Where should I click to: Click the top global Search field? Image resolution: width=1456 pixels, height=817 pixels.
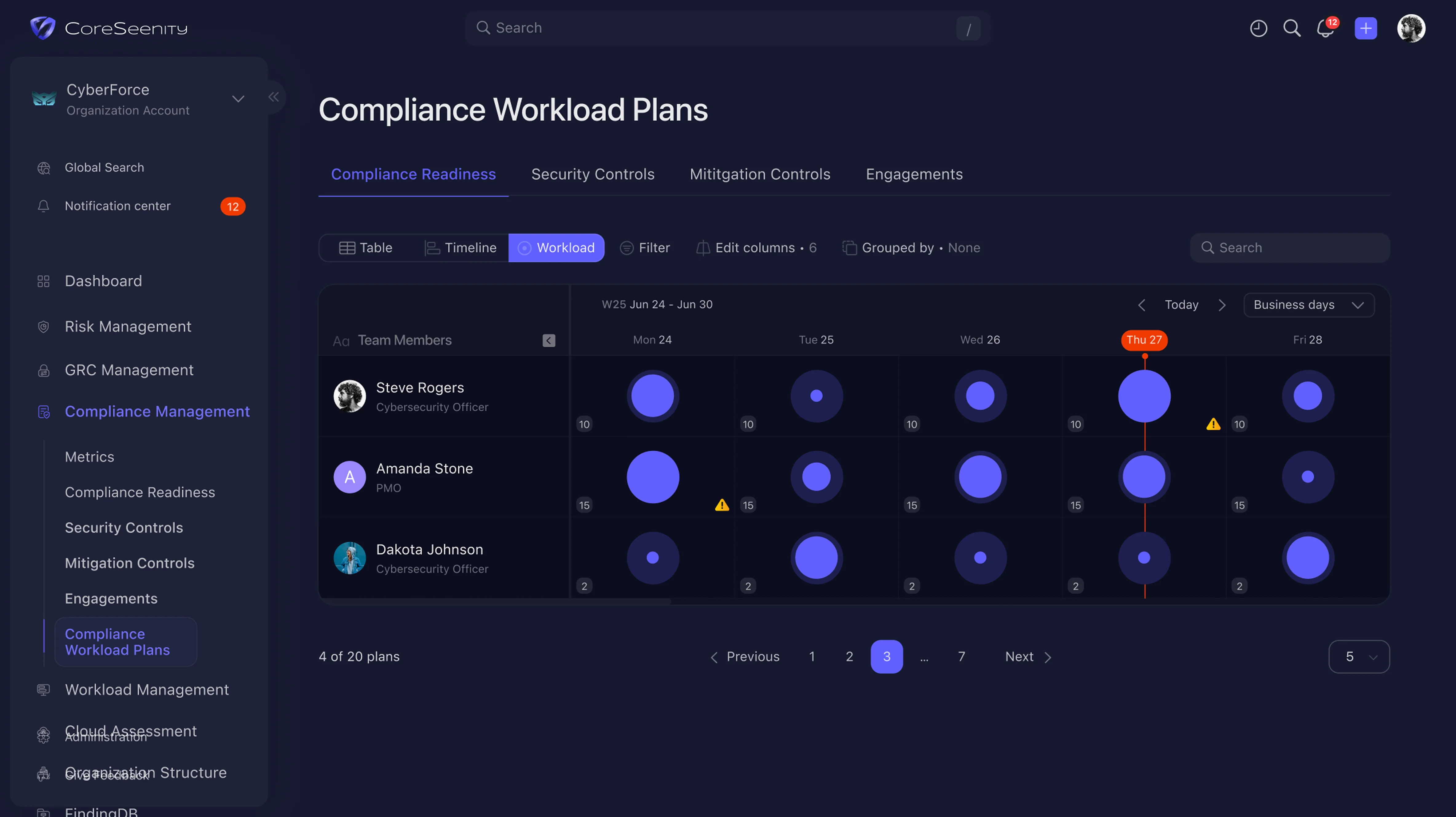point(727,28)
